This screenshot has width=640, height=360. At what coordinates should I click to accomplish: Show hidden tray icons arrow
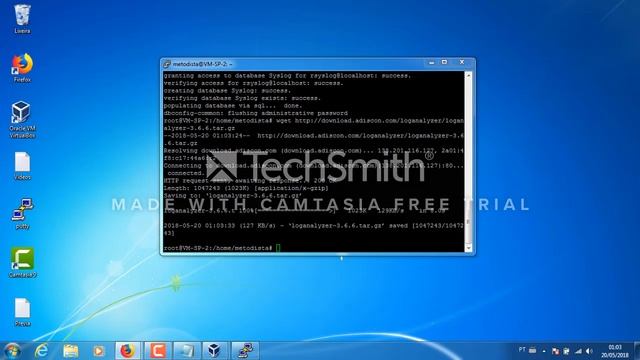[x=544, y=351]
